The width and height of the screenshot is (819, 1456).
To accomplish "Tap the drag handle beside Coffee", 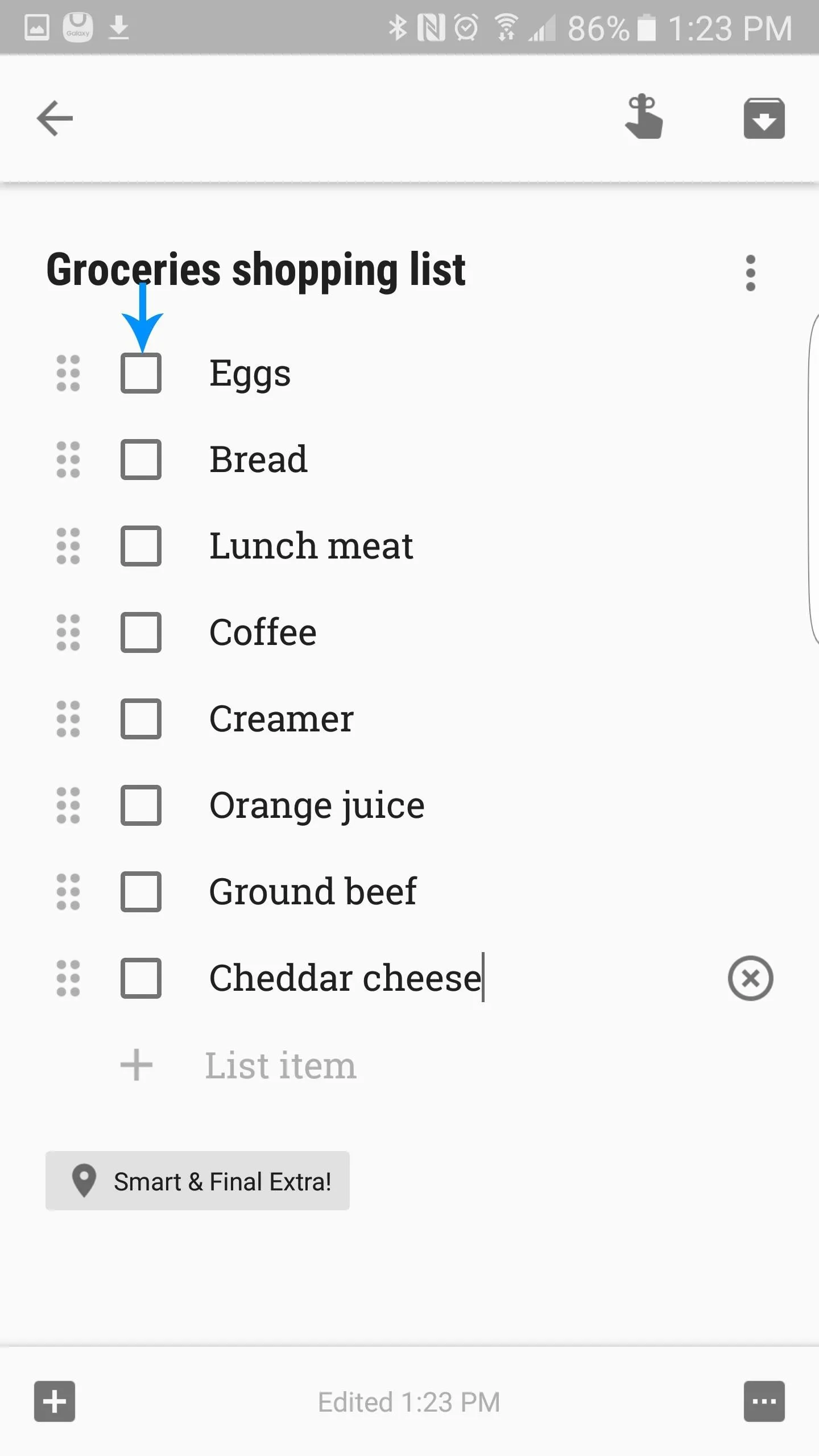I will (x=68, y=632).
